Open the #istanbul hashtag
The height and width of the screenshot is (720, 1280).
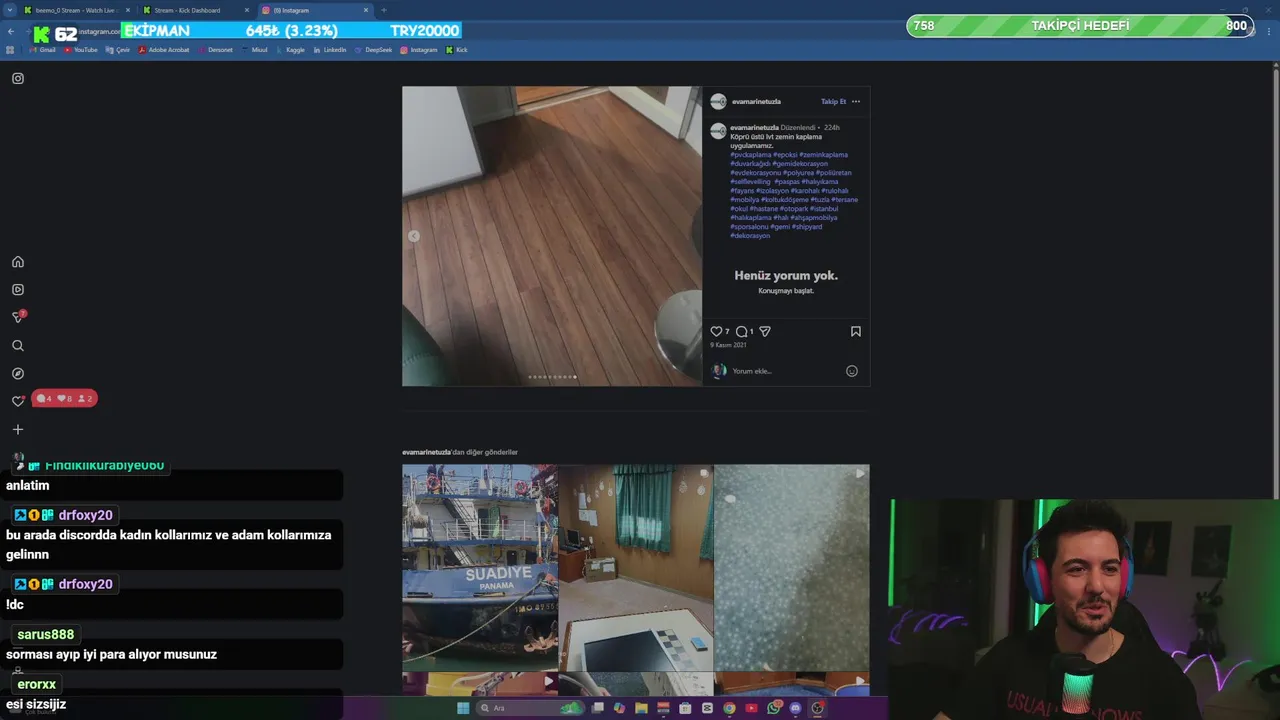(824, 209)
